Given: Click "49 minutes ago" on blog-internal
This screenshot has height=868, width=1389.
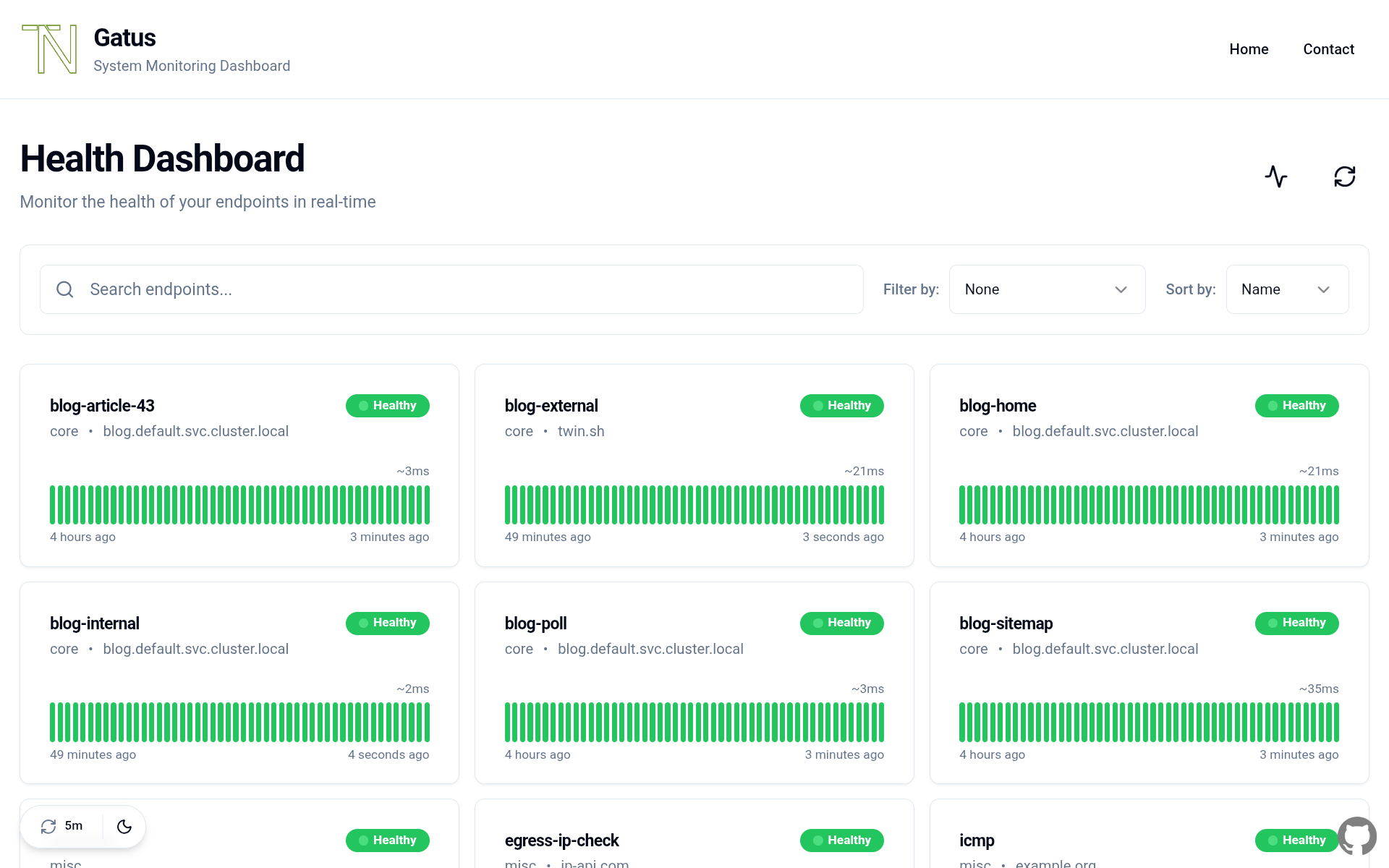Looking at the screenshot, I should click(x=93, y=754).
